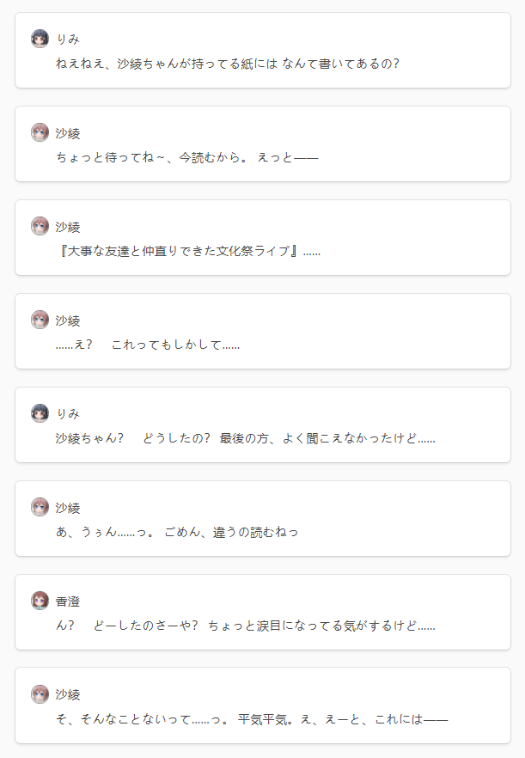Click りみ's avatar beside '沙綾ちゃん？どうしたの' line
525x758 pixels.
pos(40,413)
